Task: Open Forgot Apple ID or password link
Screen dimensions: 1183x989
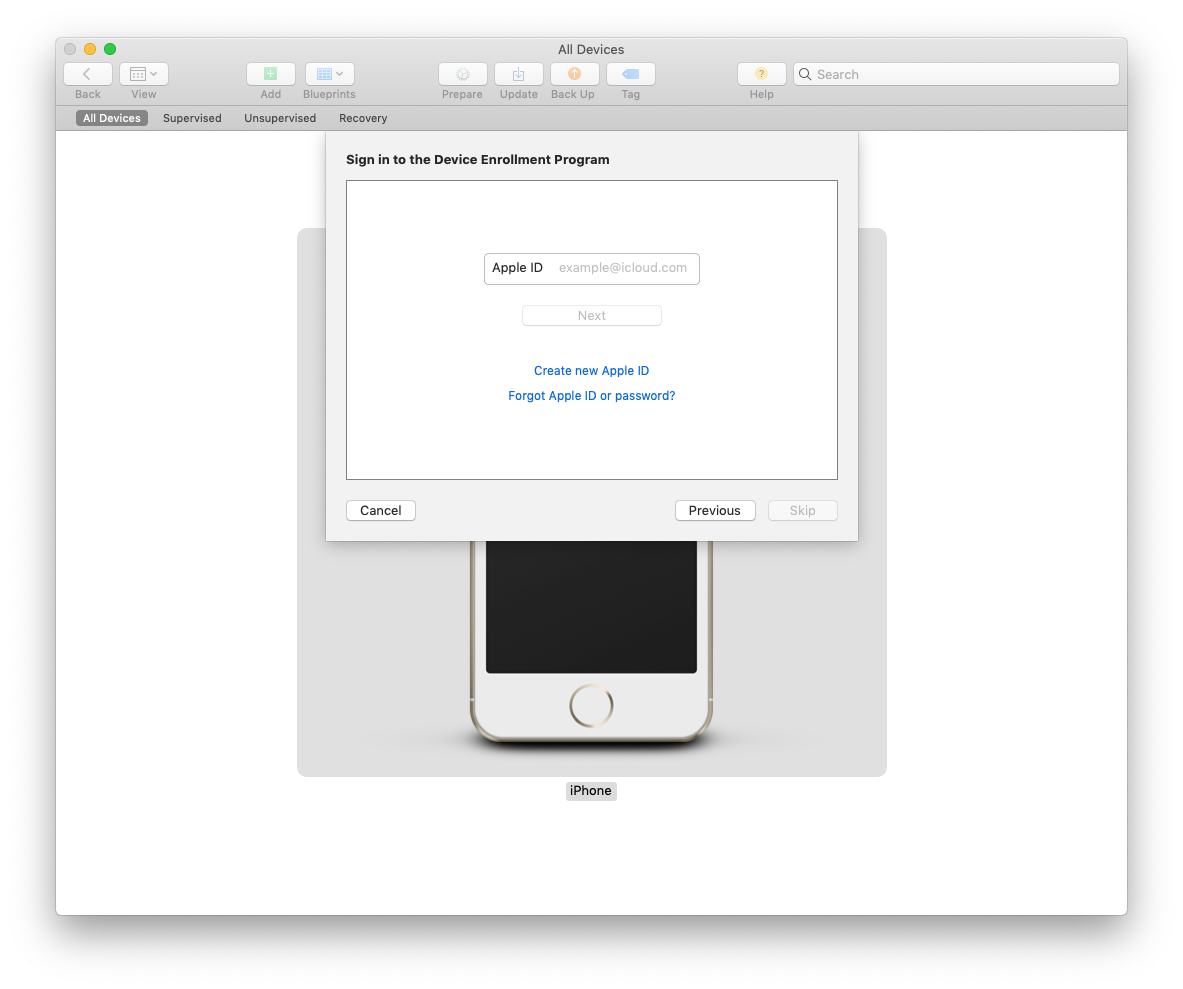Action: 591,396
